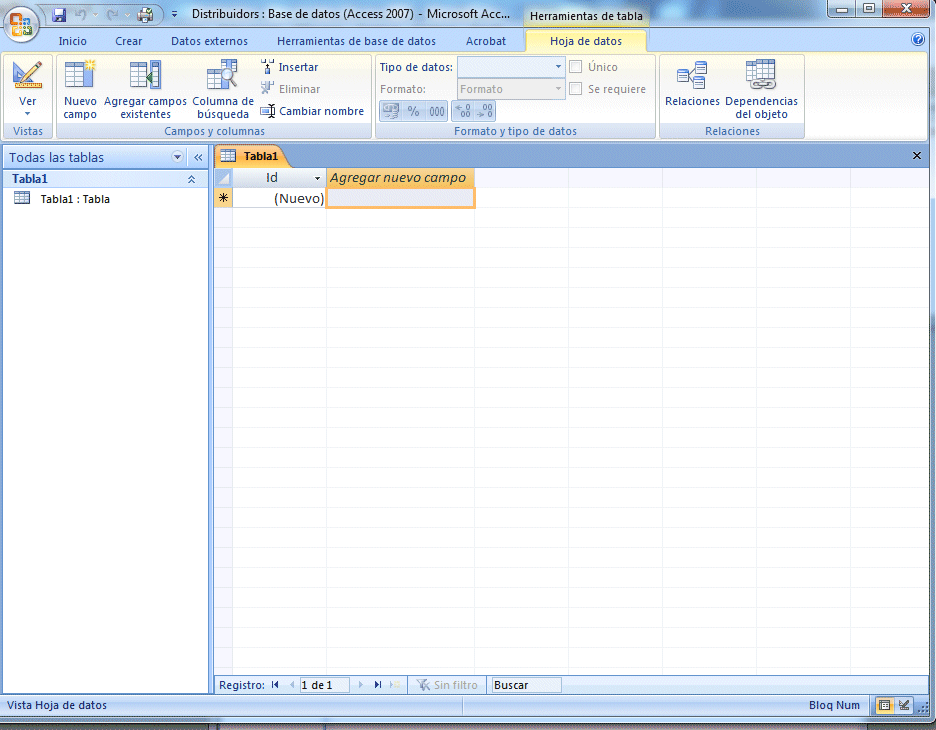
Task: Collapse the Tabla1 group
Action: [x=192, y=179]
